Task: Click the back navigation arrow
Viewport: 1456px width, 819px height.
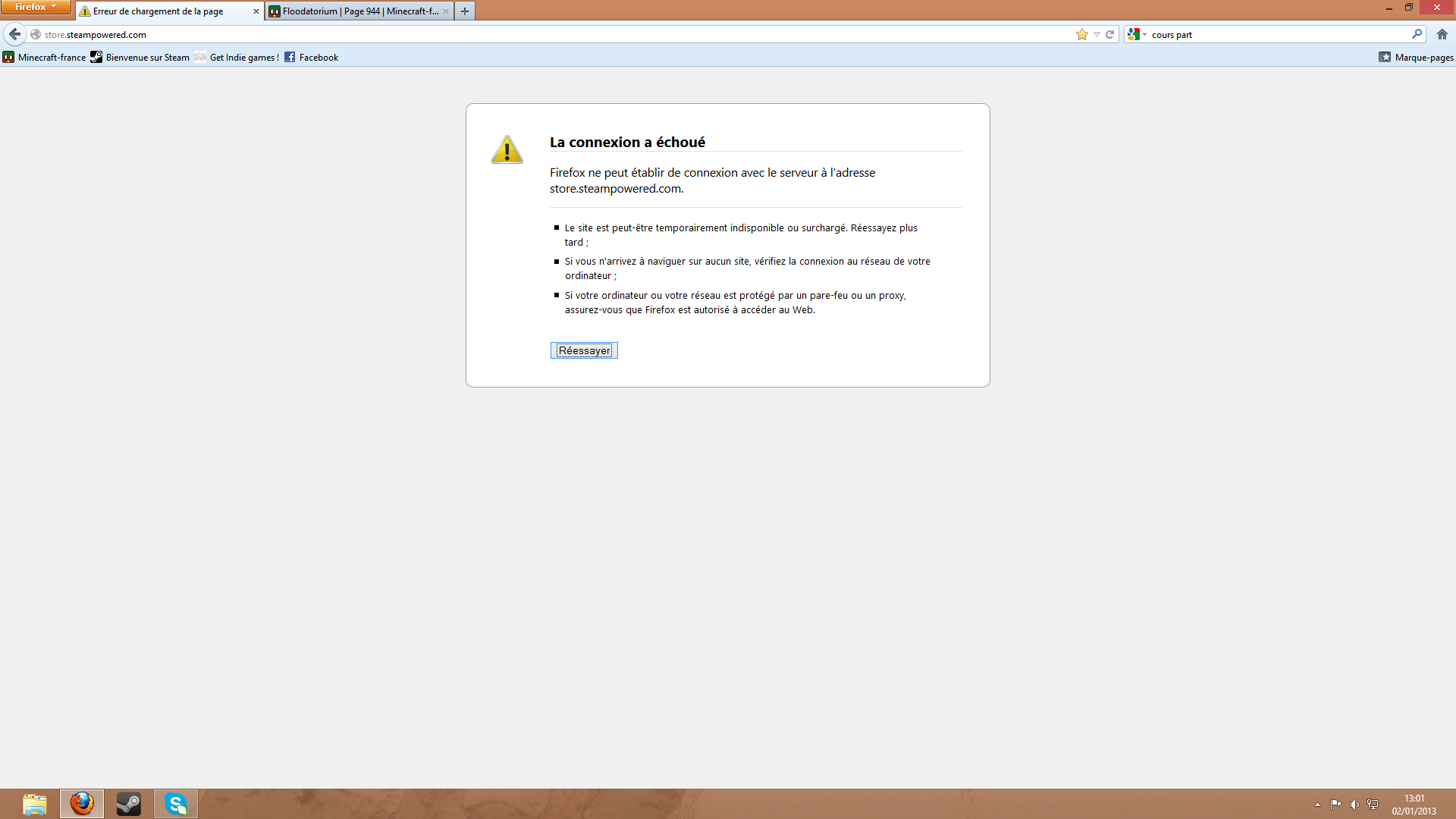Action: coord(15,34)
